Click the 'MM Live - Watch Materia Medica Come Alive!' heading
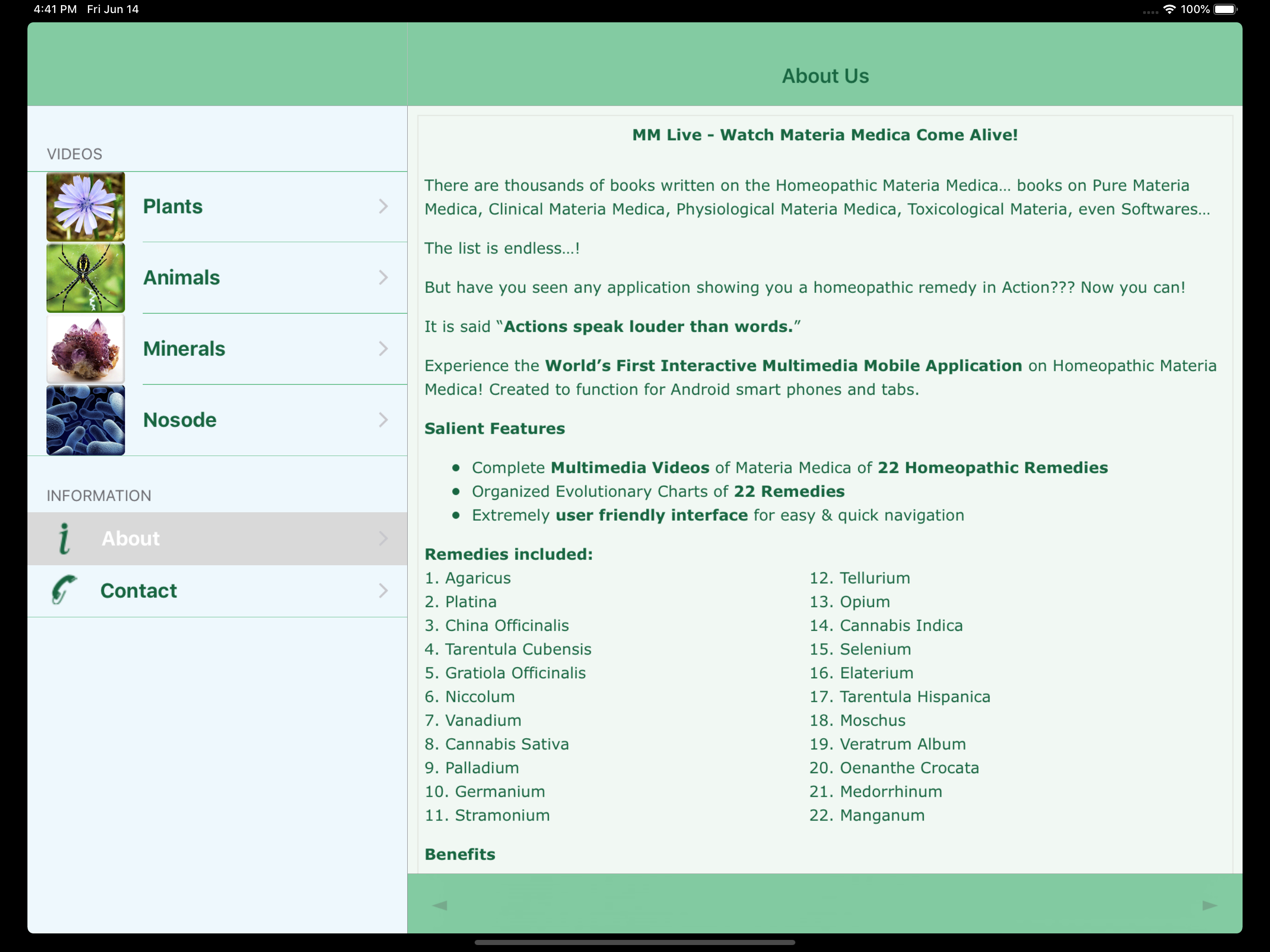The height and width of the screenshot is (952, 1270). pos(825,135)
